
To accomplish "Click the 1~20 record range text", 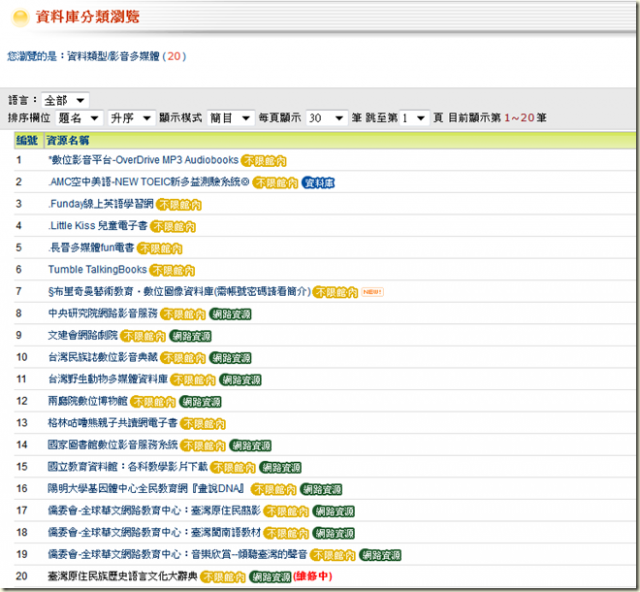I will coord(520,118).
